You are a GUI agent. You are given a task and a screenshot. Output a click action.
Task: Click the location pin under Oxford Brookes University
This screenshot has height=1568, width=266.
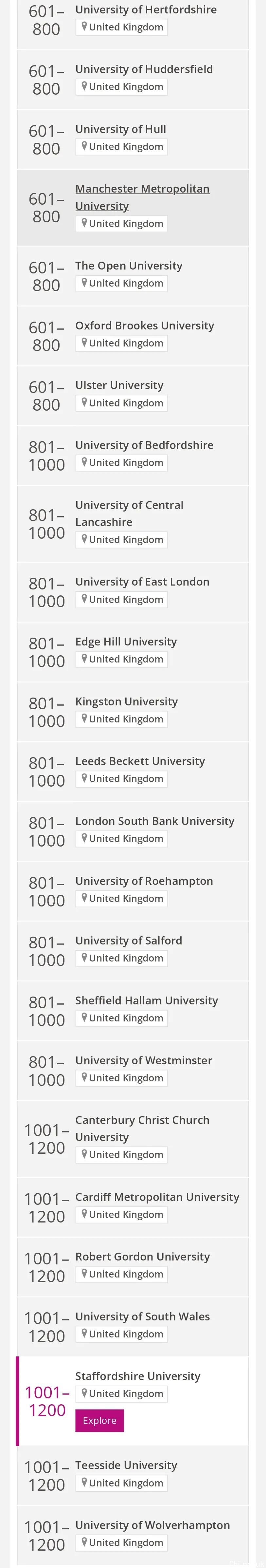84,343
